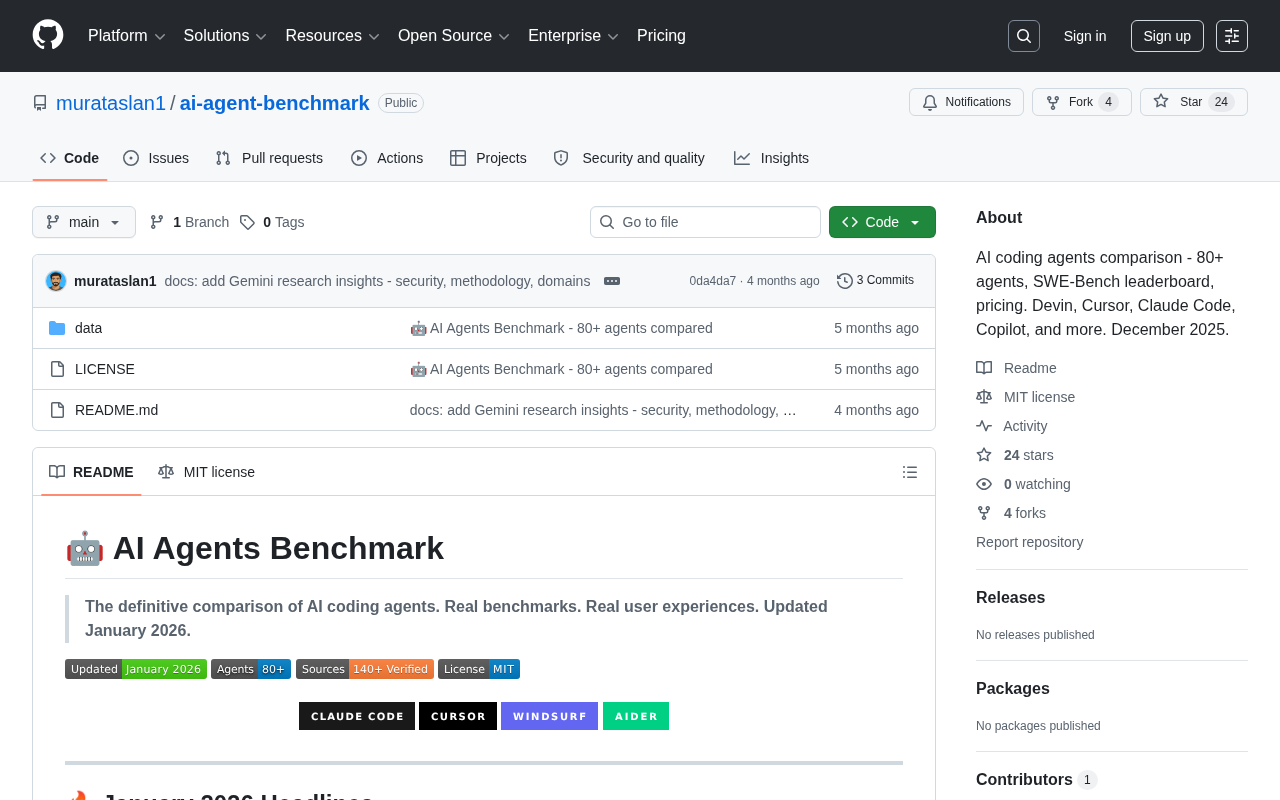Open the README.md file
The width and height of the screenshot is (1280, 800).
[x=116, y=410]
